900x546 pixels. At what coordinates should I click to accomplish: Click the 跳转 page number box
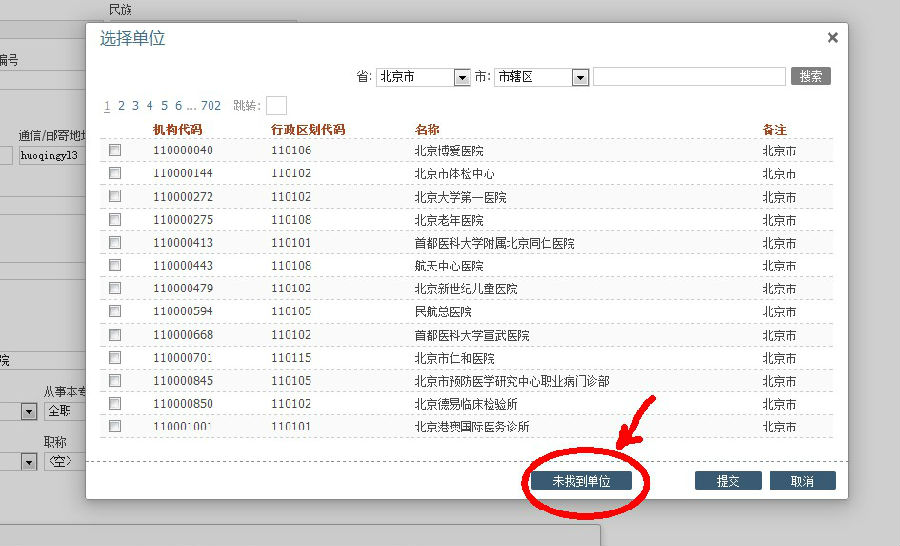276,106
